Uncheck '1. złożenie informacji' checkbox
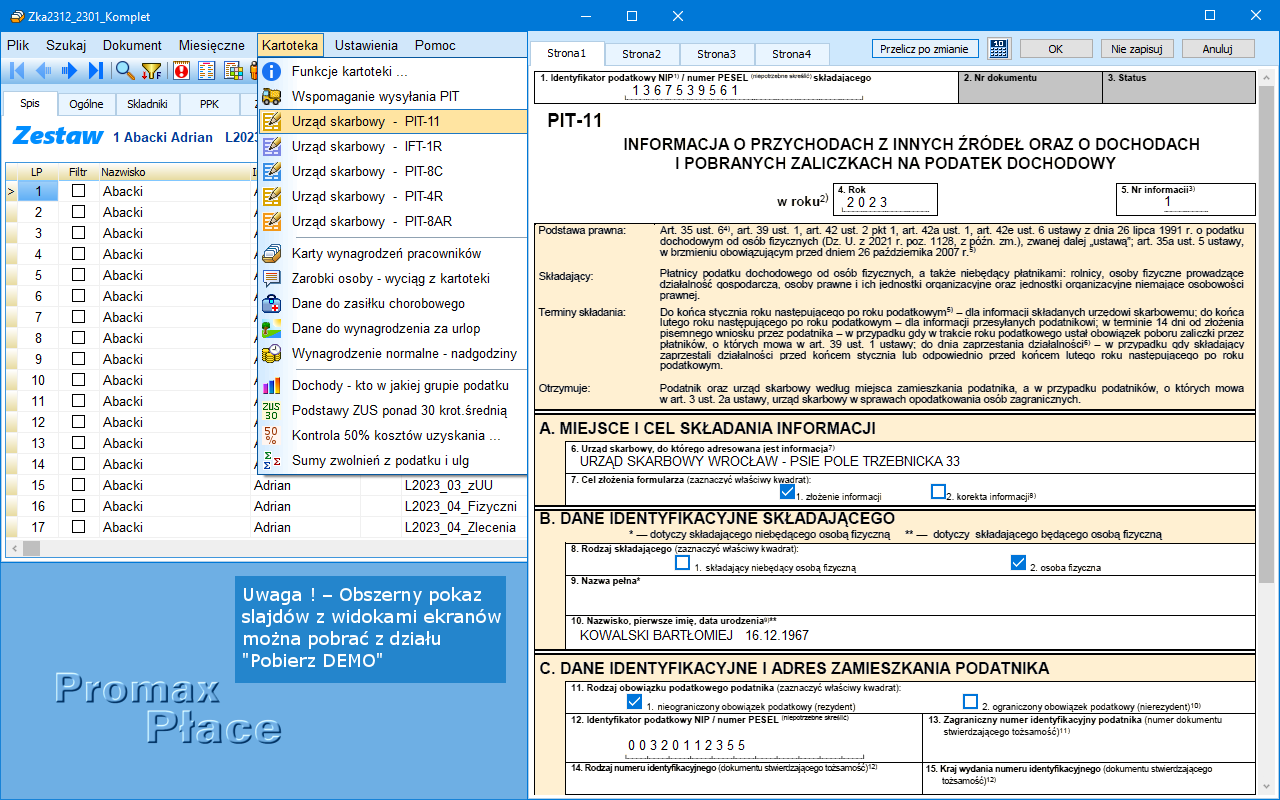Viewport: 1280px width, 800px height. click(787, 491)
